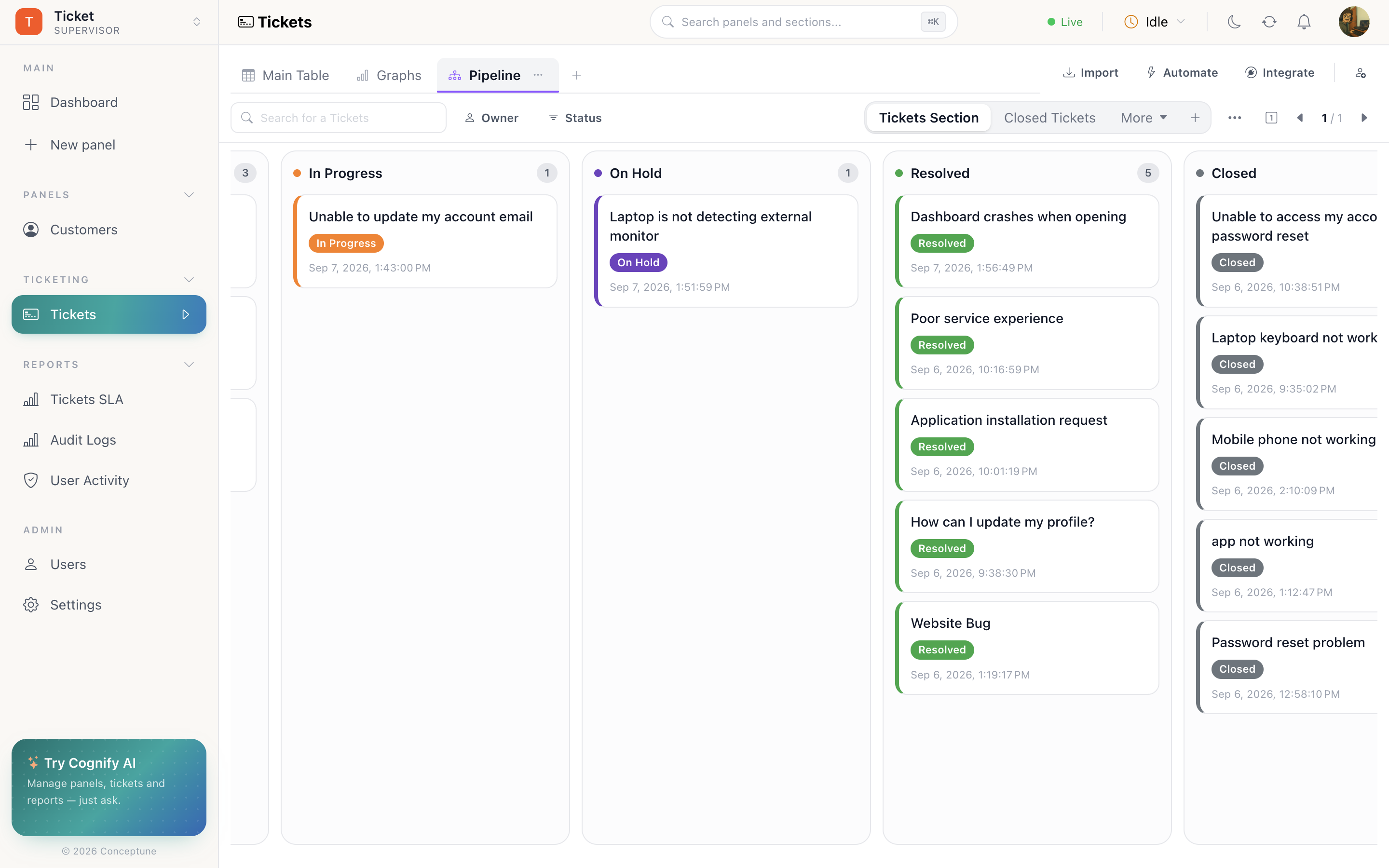
Task: Open ticket 'Laptop keyboard not work'
Action: (x=1287, y=362)
